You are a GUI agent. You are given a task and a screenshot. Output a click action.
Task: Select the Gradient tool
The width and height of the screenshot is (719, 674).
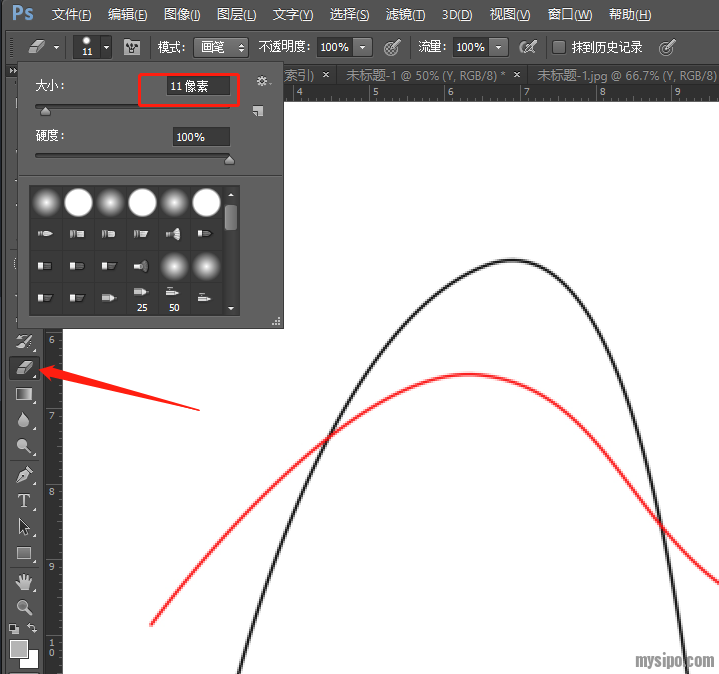coord(24,395)
